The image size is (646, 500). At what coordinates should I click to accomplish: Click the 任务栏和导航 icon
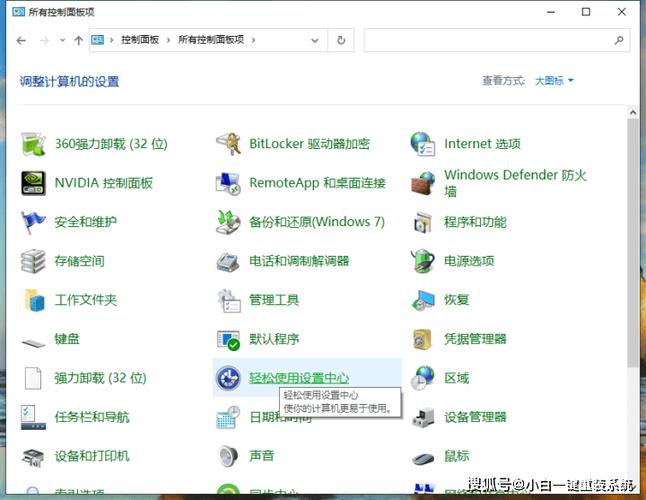point(33,417)
